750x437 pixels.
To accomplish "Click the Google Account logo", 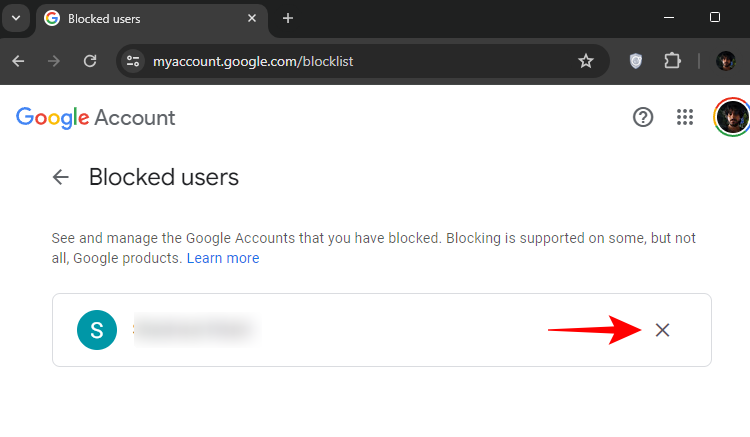I will tap(96, 118).
